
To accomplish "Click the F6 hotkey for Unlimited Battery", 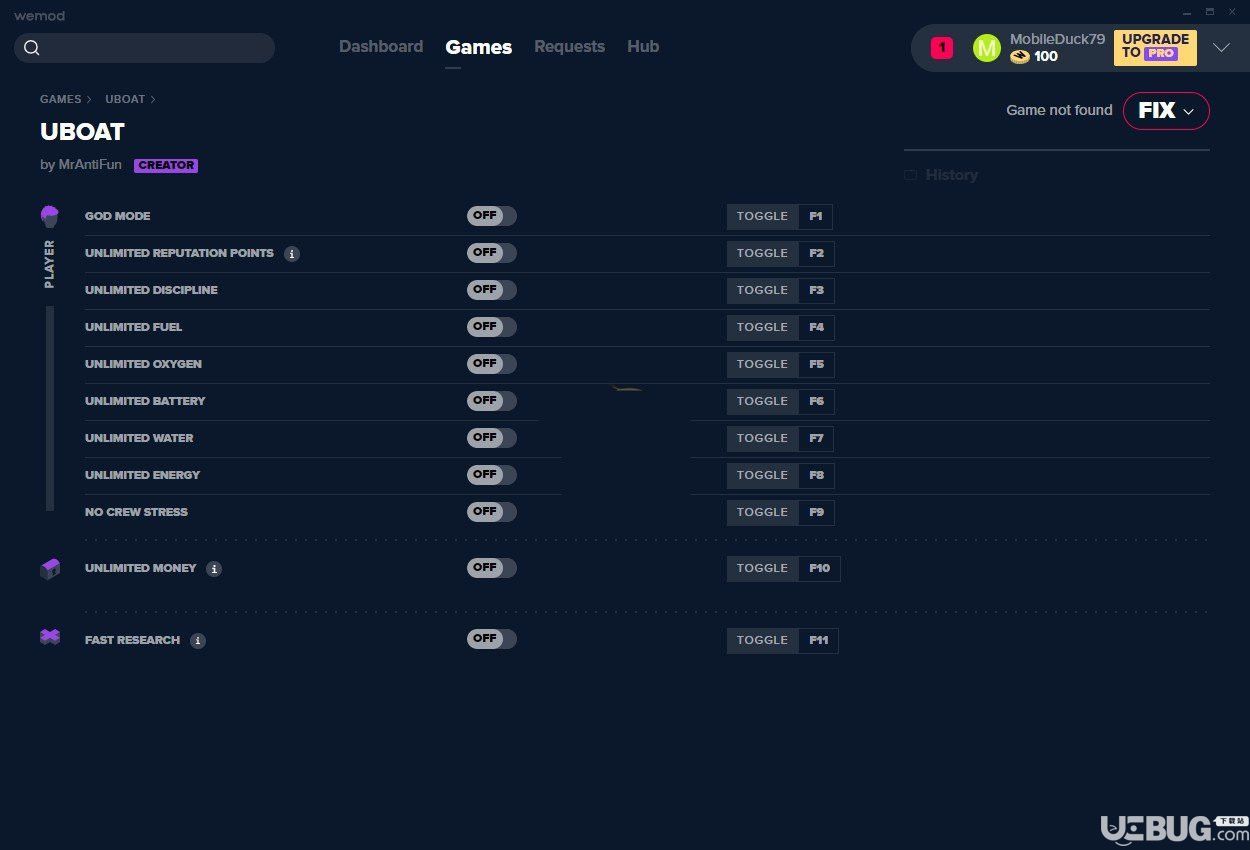I will 817,402.
